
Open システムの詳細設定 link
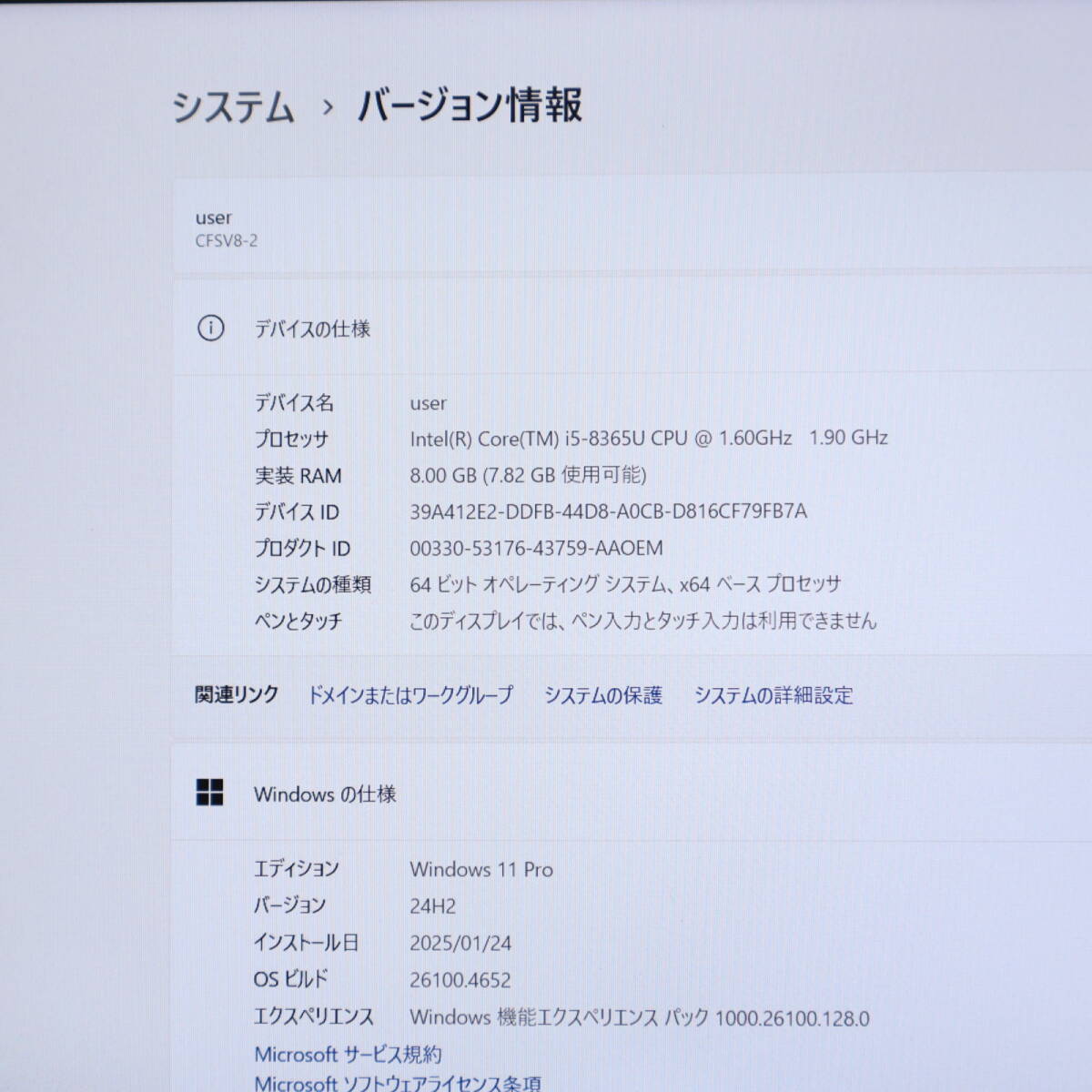click(x=773, y=695)
